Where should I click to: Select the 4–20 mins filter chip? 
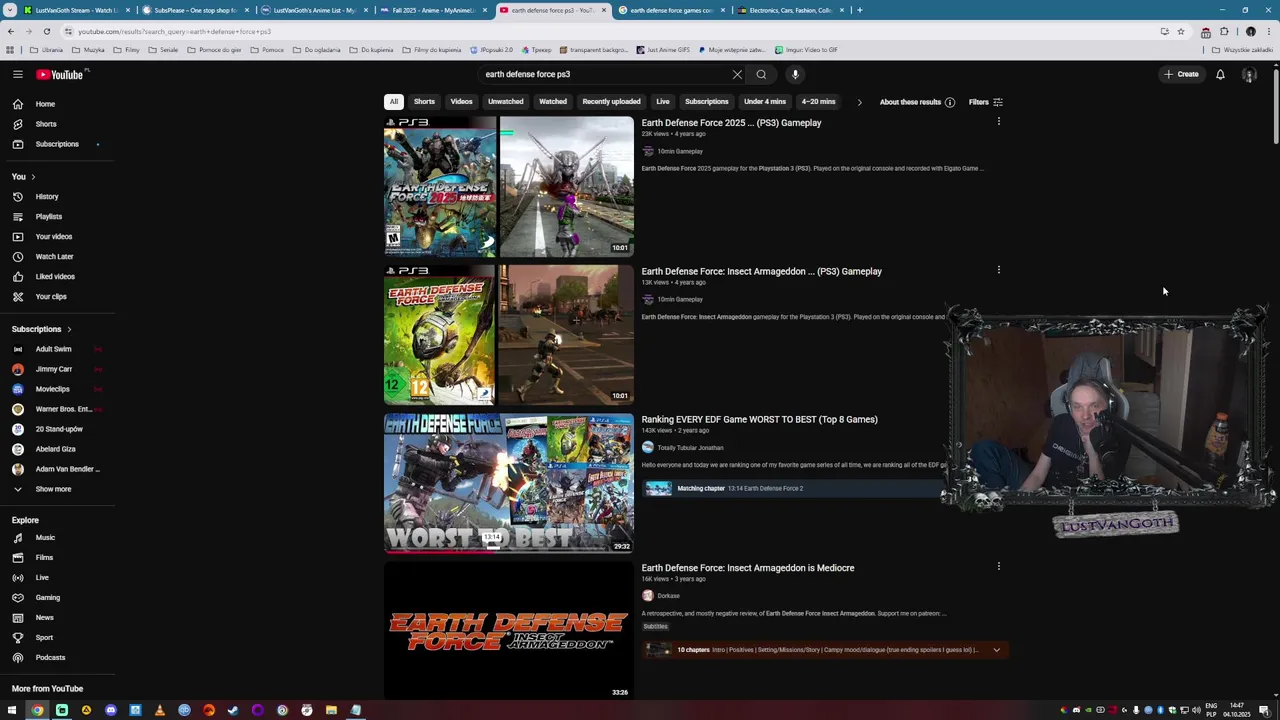tap(818, 101)
